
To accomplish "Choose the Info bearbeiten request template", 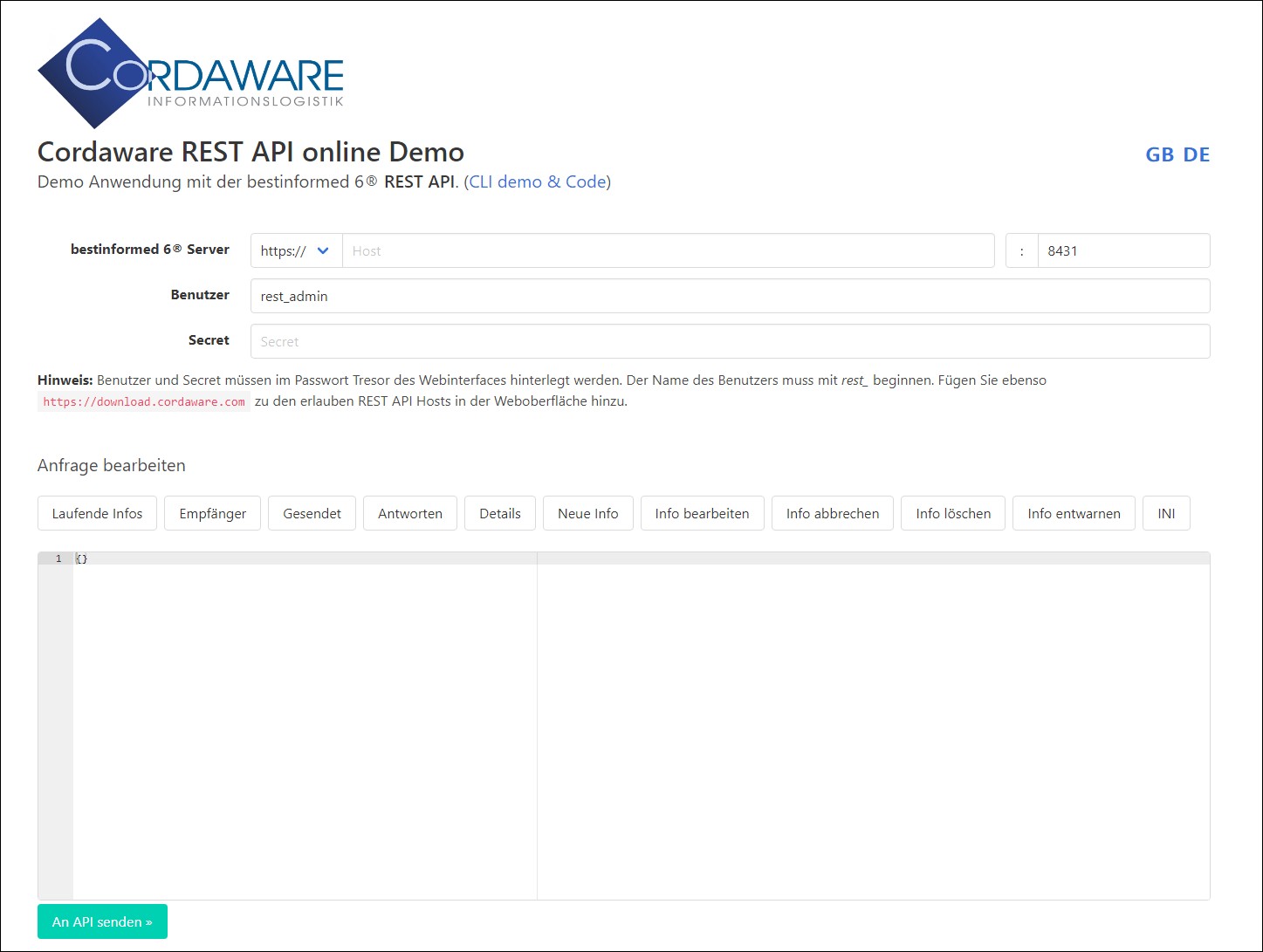I will (x=703, y=513).
